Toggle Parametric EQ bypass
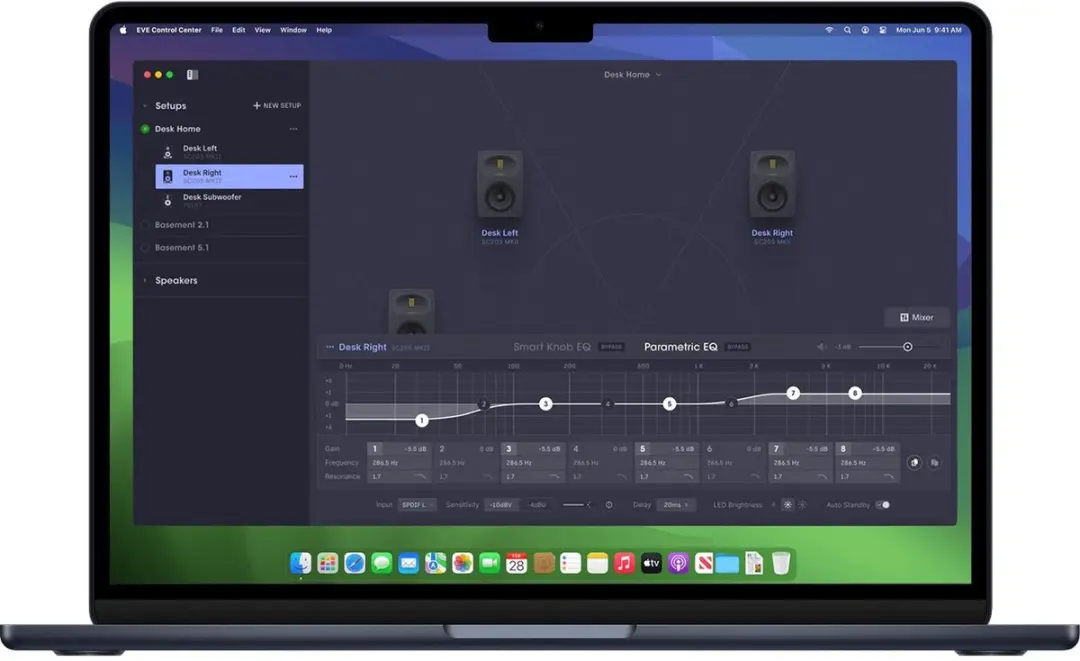Image resolution: width=1080 pixels, height=661 pixels. tap(738, 347)
